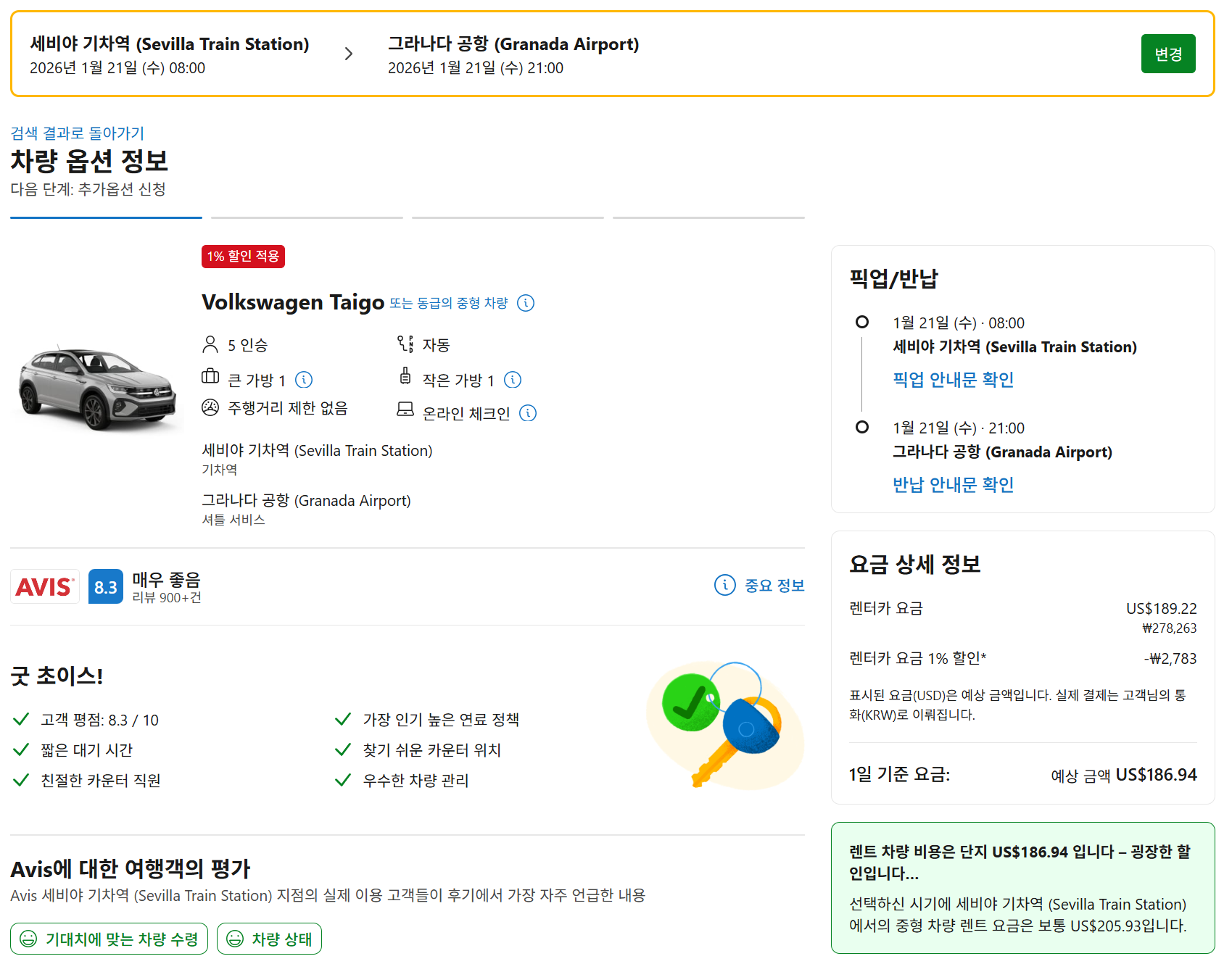Click the laptop icon for 온라인 체크인

pyautogui.click(x=405, y=410)
